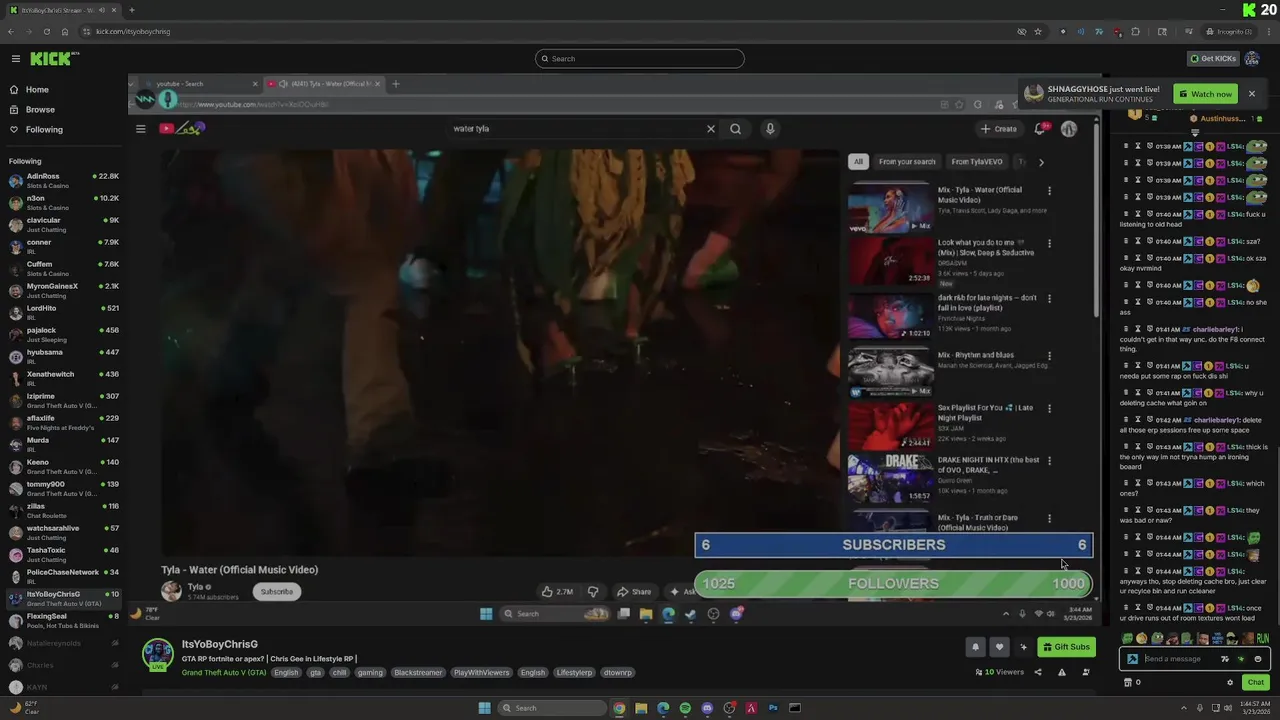1280x720 pixels.
Task: Expand the chat leaderboard chevron
Action: tap(1194, 132)
